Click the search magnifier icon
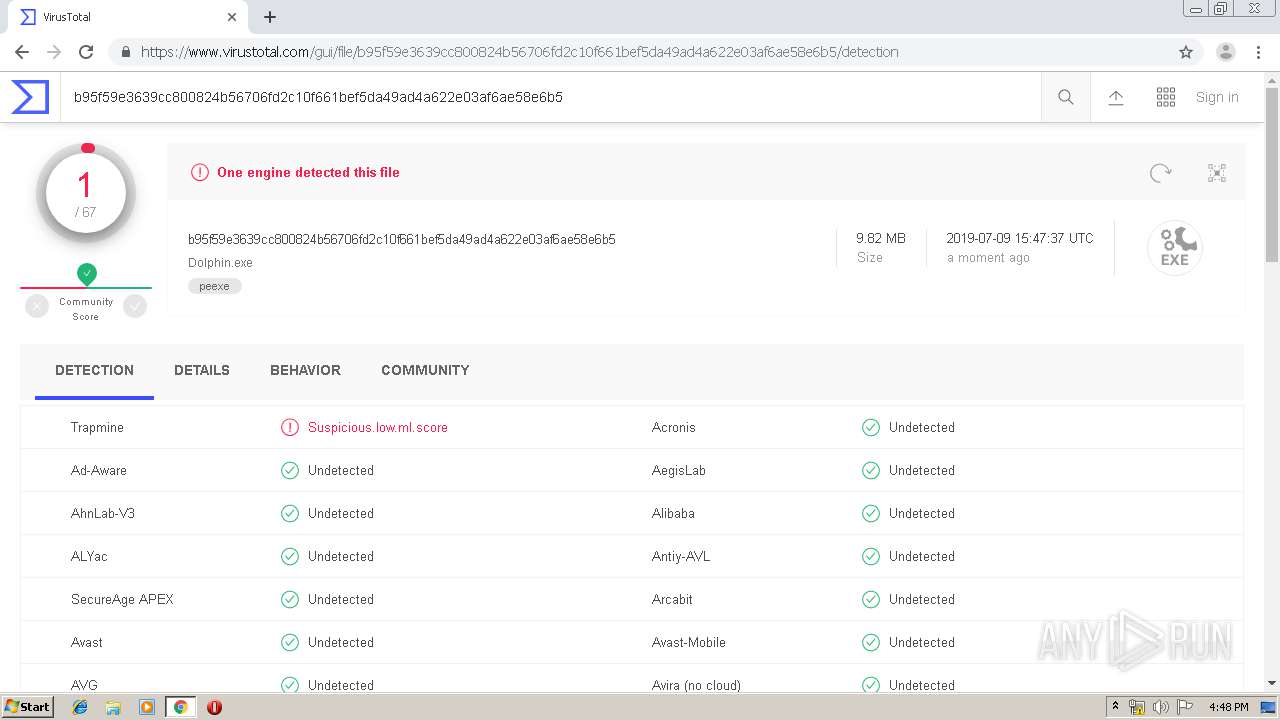 (x=1066, y=97)
